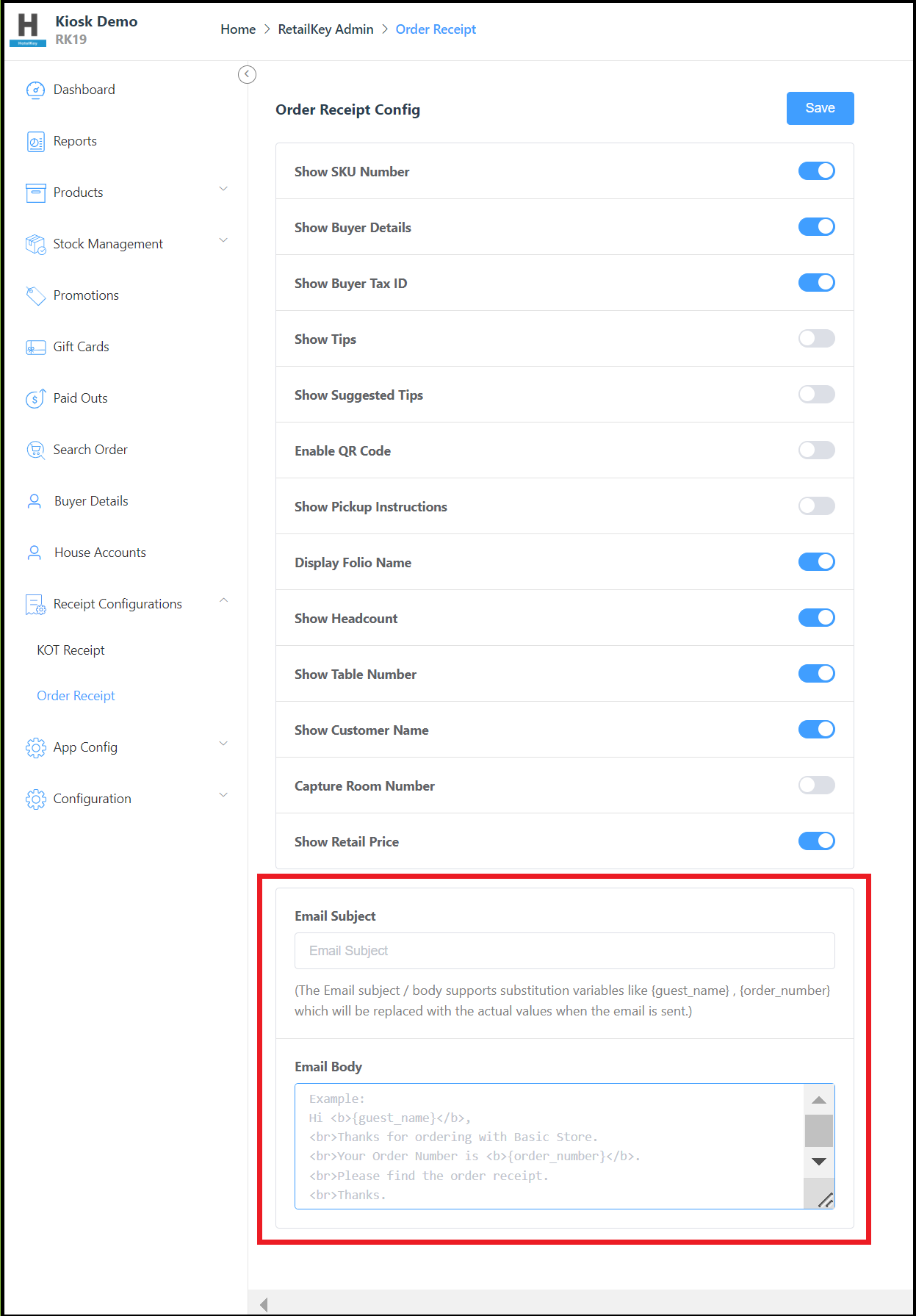Go to Home breadcrumb link
The width and height of the screenshot is (916, 1316).
pyautogui.click(x=238, y=29)
